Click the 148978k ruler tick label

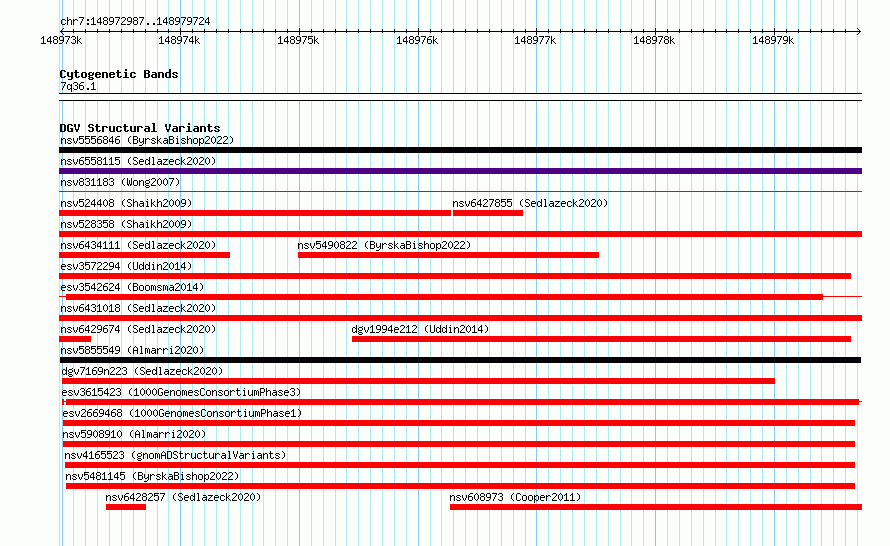tap(654, 41)
